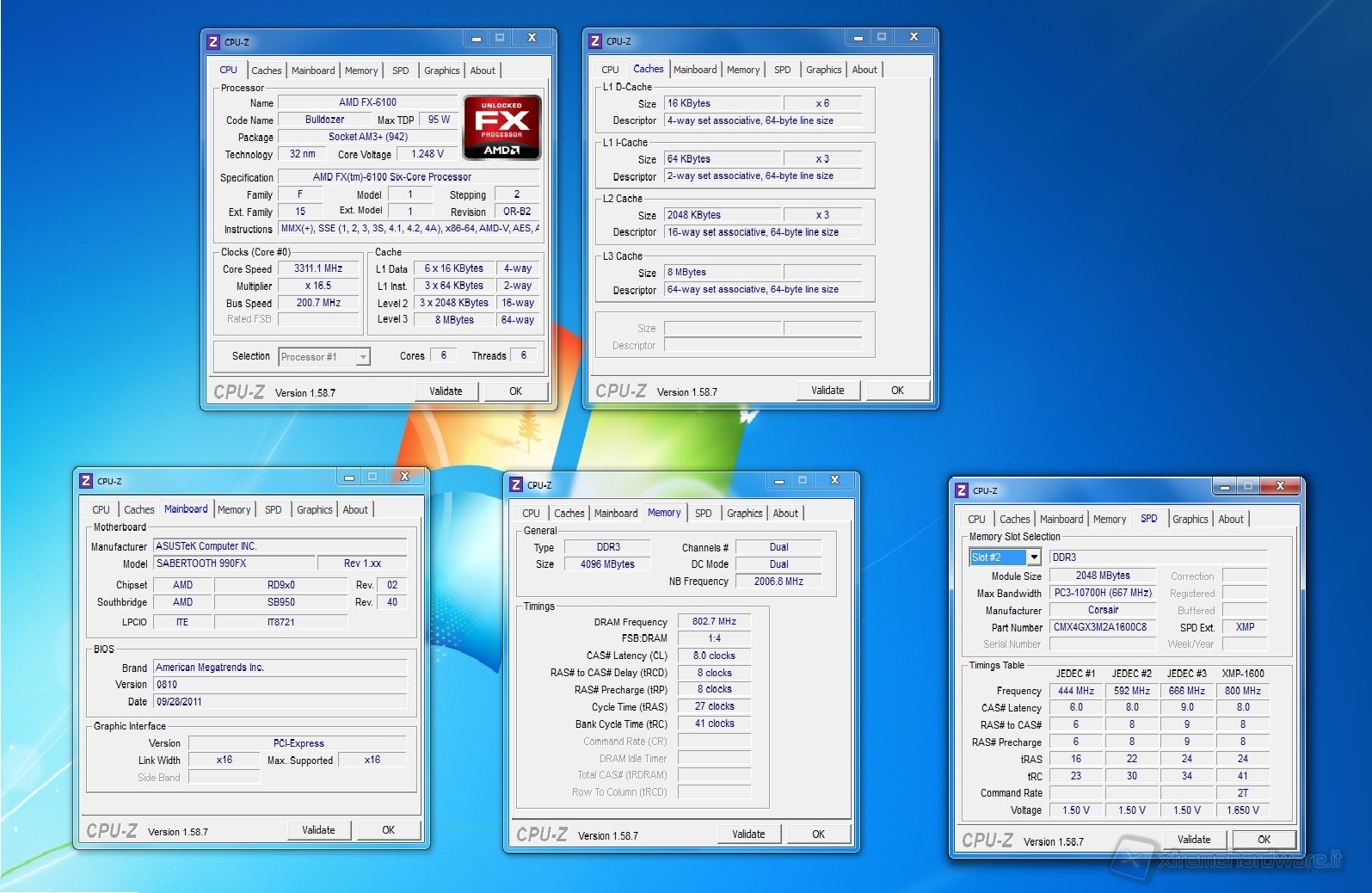The image size is (1372, 893).
Task: Click the CPU-Z title icon in the Mainboard window
Action: (86, 481)
